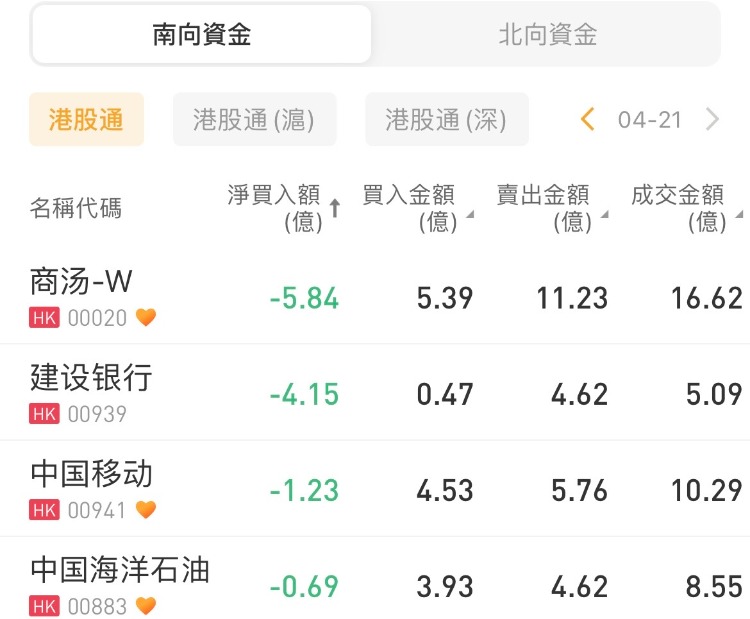Click the HK badge for 00020
Image resolution: width=750 pixels, height=619 pixels.
tap(44, 318)
